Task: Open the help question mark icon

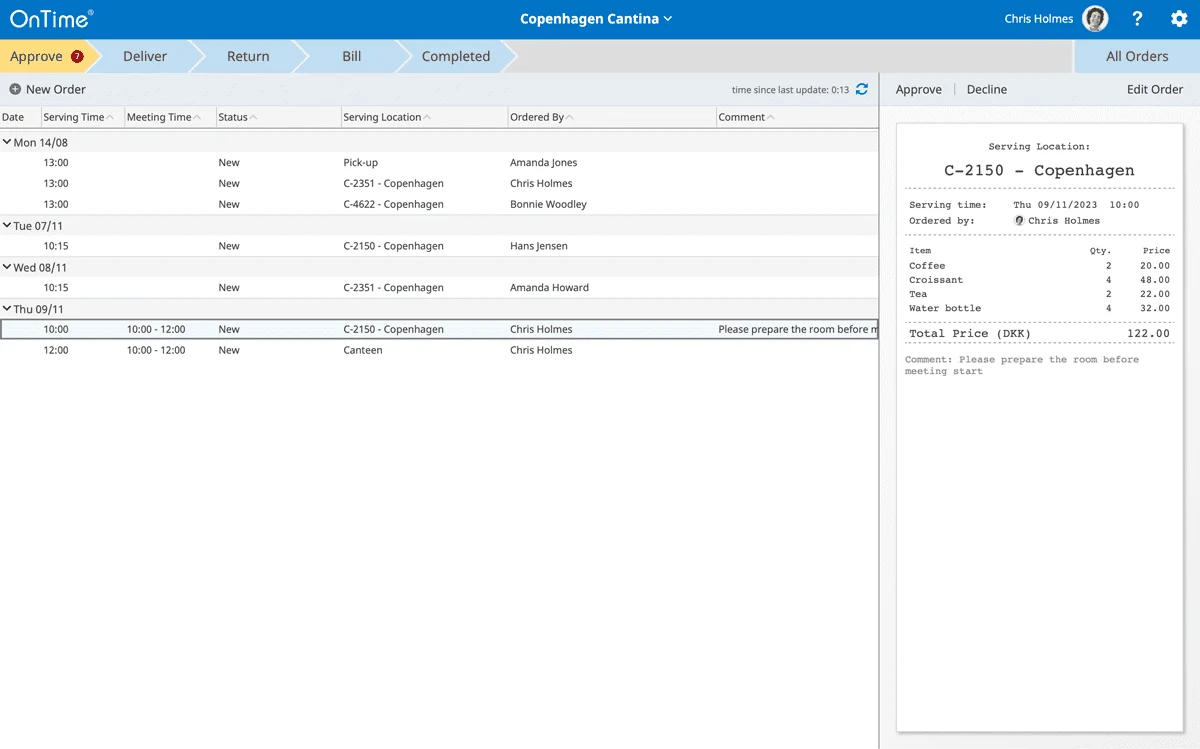Action: 1137,19
